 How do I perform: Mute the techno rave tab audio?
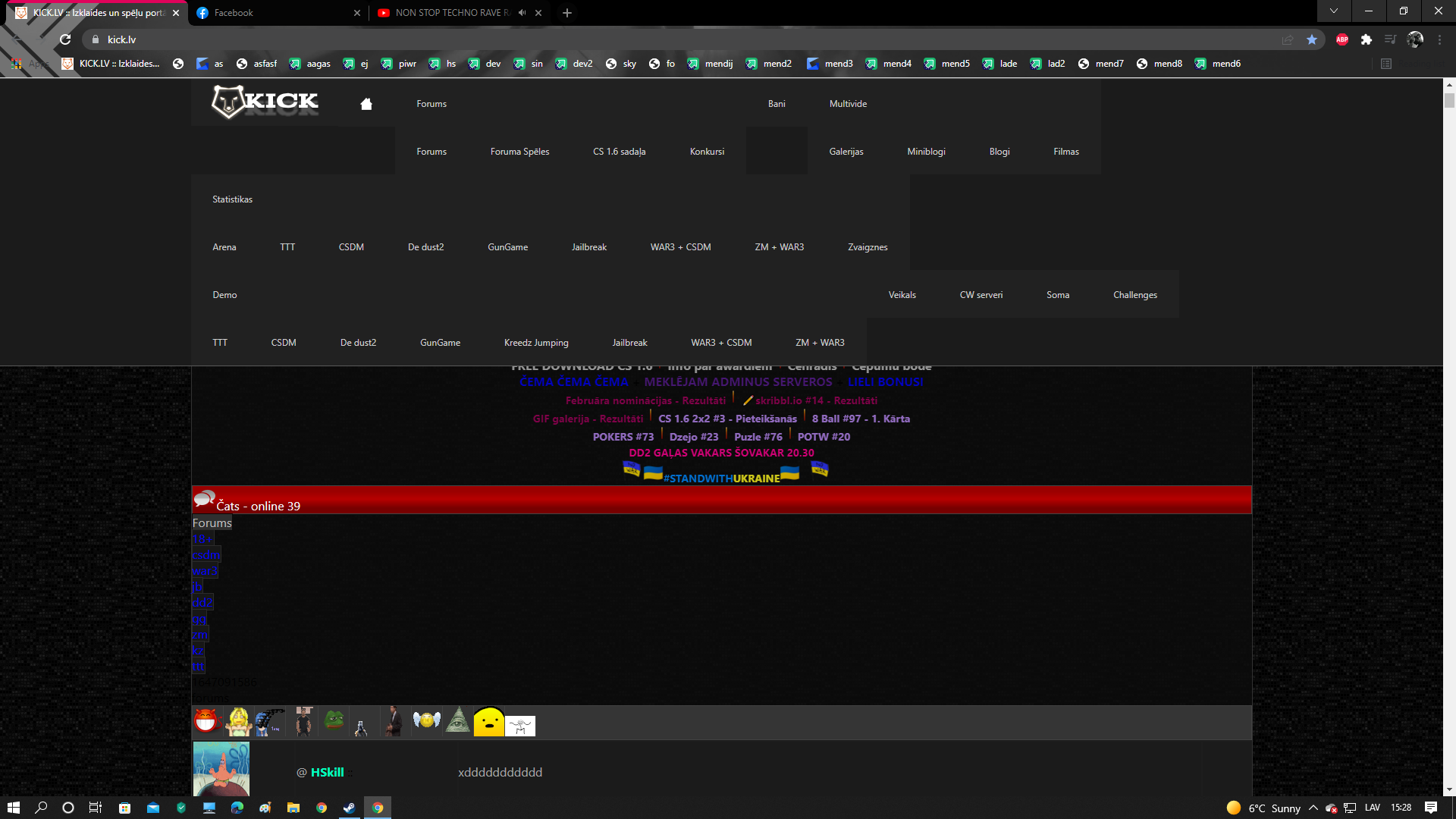[x=522, y=13]
